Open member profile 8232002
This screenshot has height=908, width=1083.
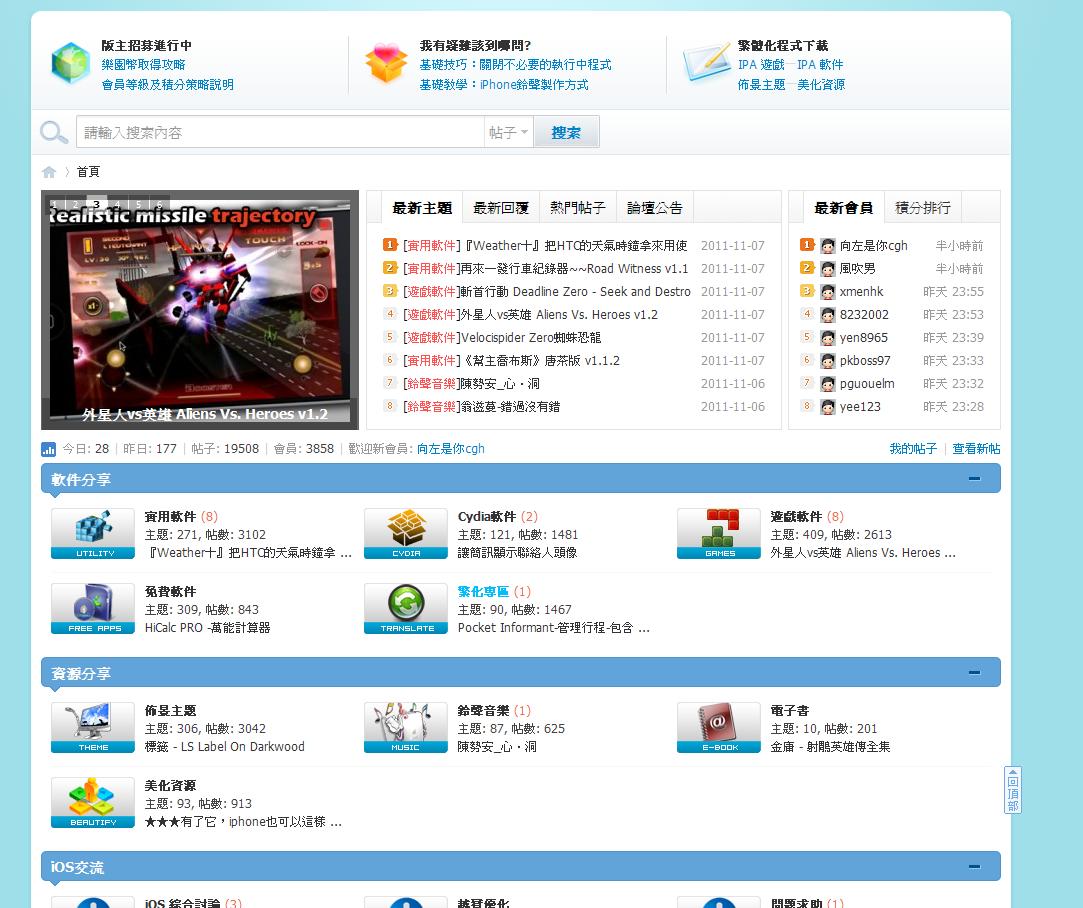point(864,315)
